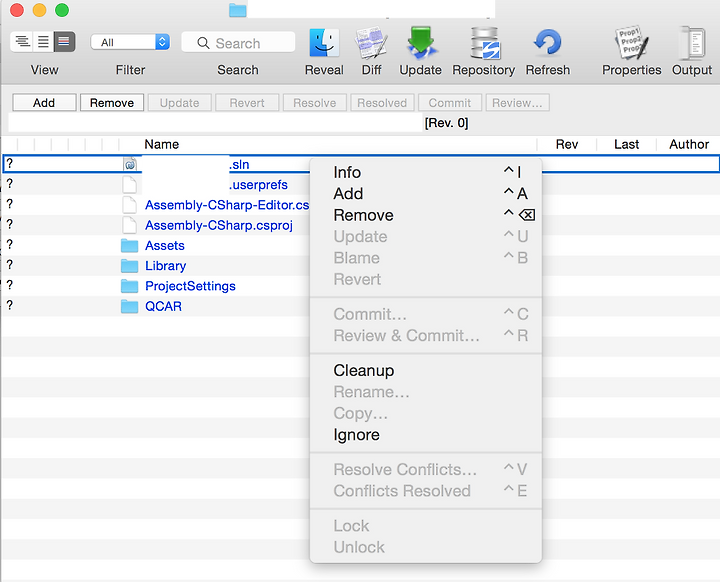This screenshot has height=582, width=720.
Task: Click the ProjectSettings folder icon
Action: 129,286
